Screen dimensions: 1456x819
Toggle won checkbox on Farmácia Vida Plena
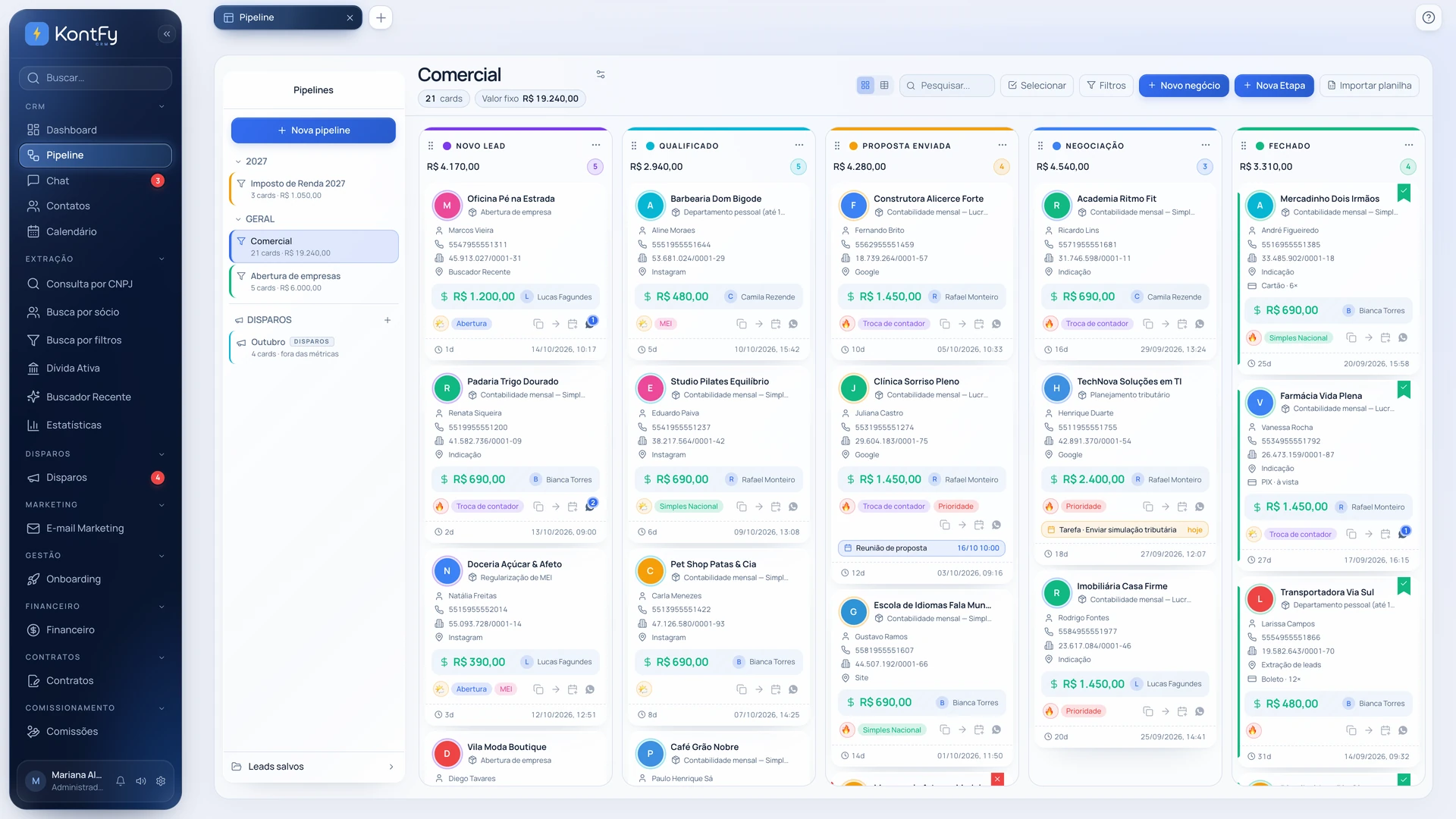[1404, 389]
